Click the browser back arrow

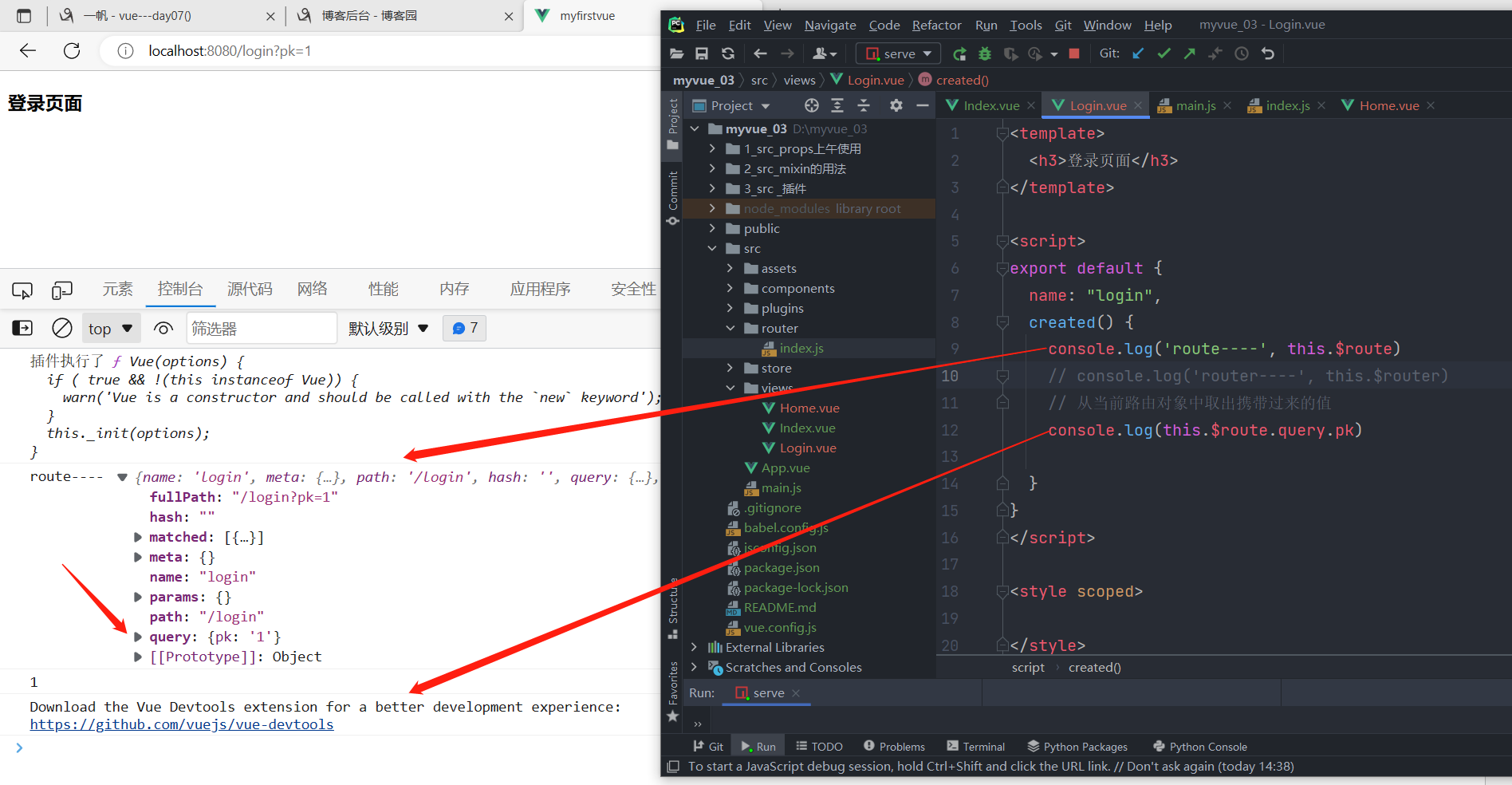click(x=28, y=51)
